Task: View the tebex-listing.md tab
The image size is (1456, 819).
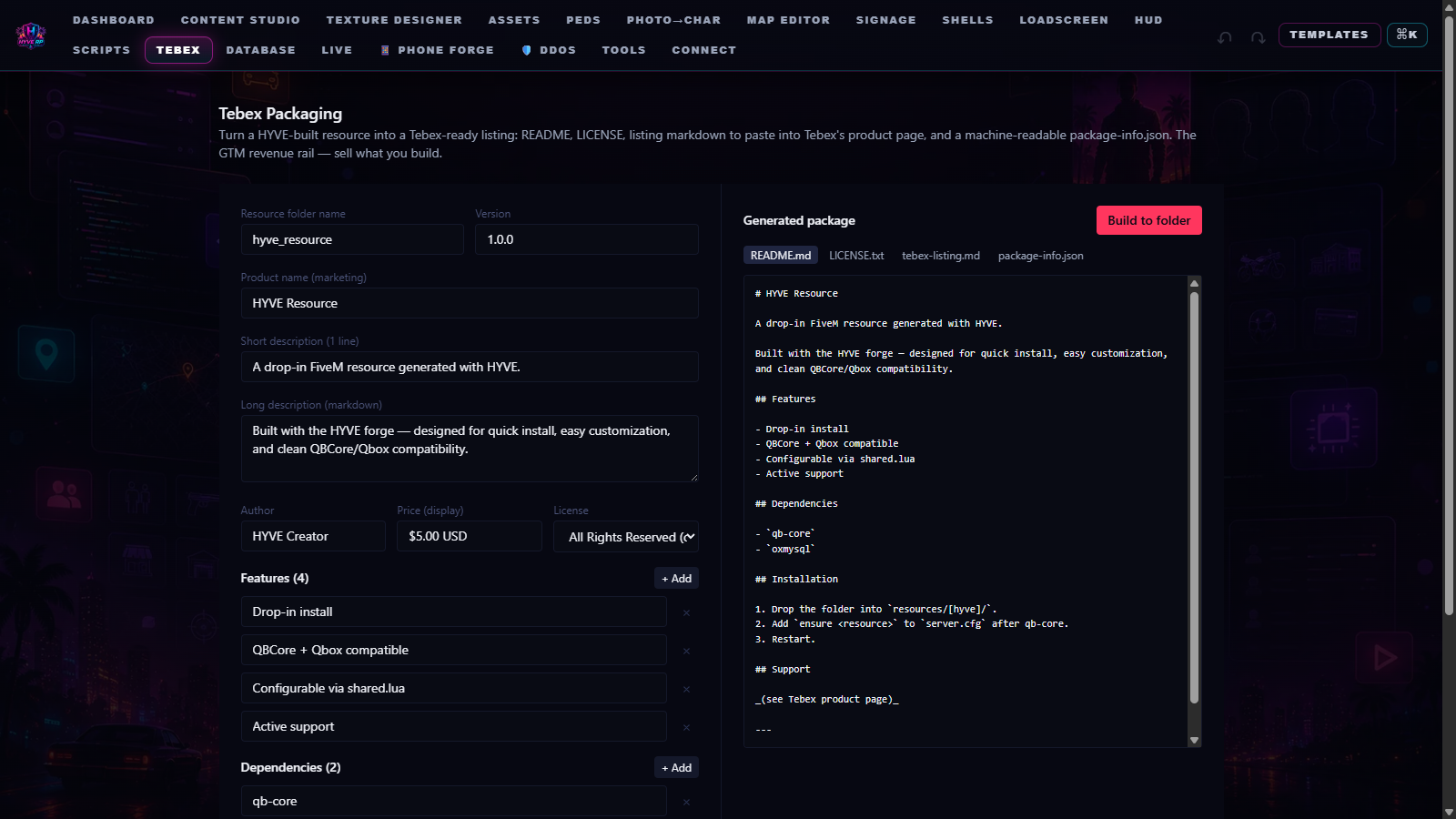Action: point(941,256)
